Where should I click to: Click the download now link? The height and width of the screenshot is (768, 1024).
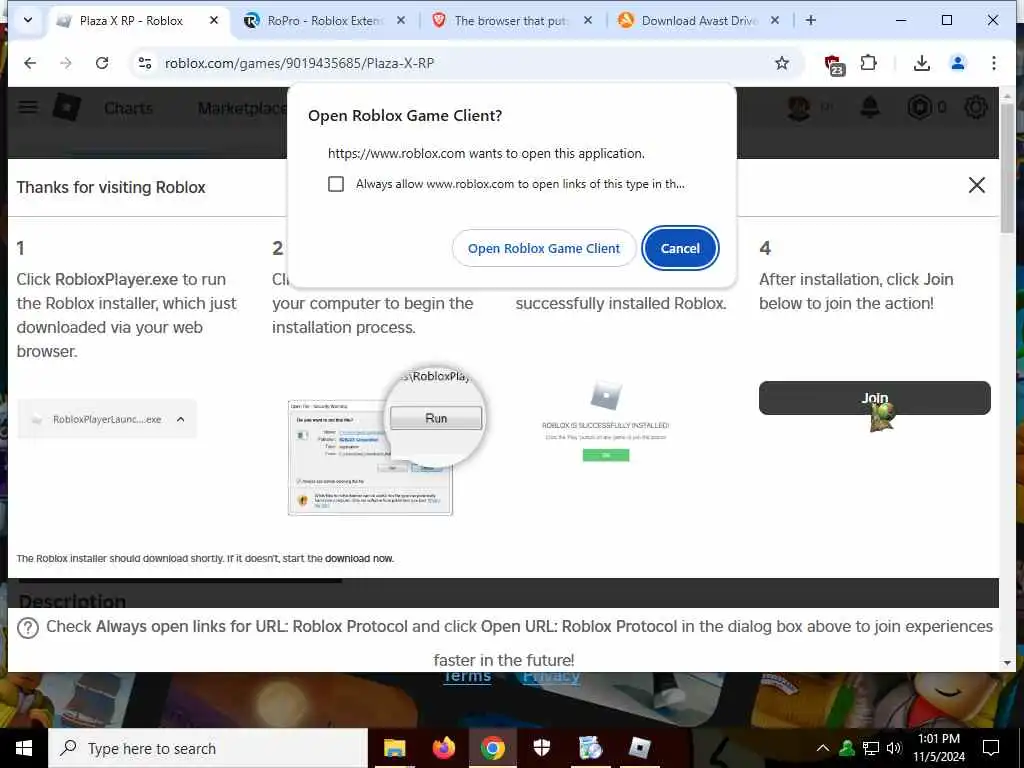(359, 558)
